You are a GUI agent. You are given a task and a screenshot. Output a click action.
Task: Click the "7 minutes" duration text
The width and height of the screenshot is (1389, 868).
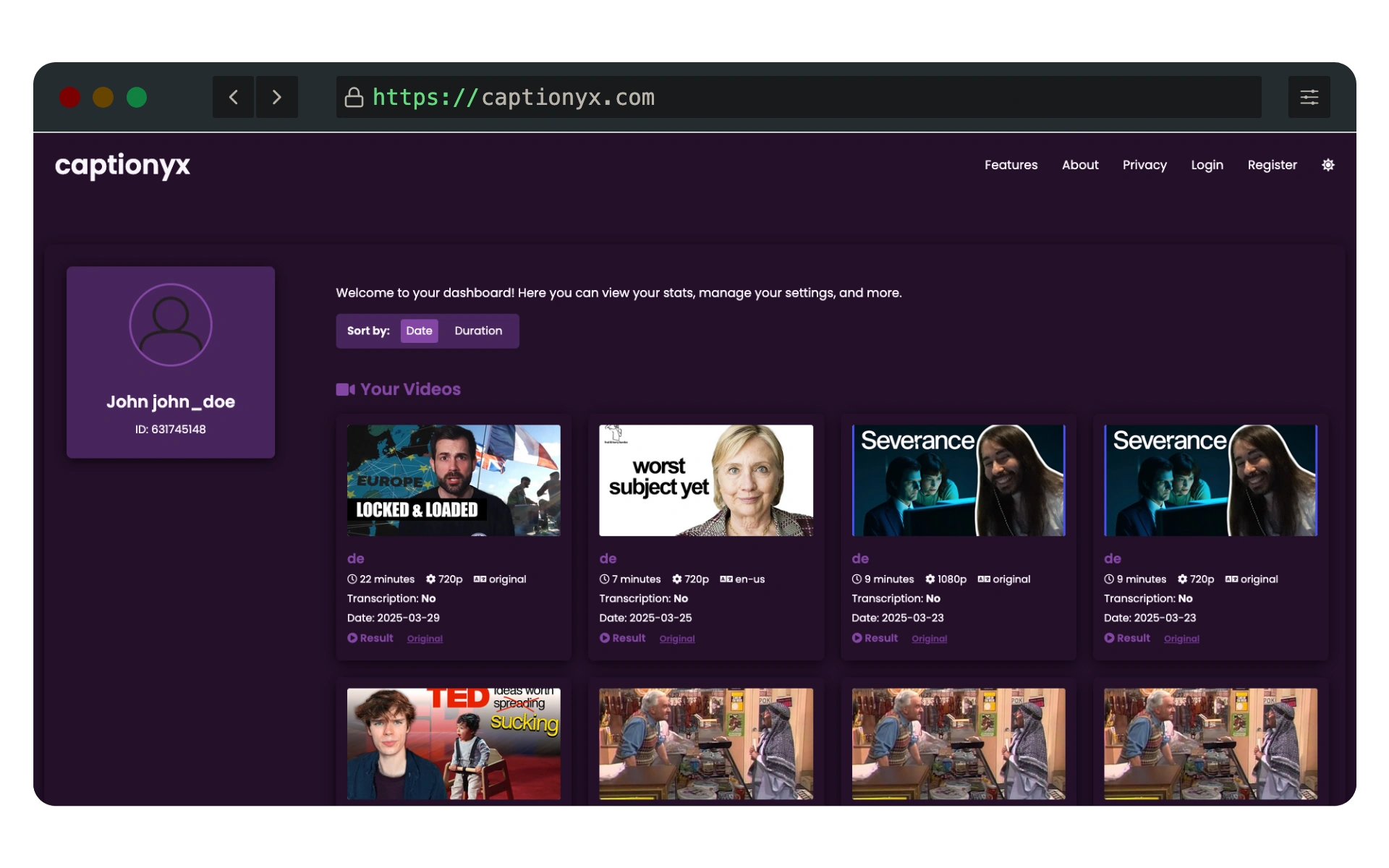(x=637, y=579)
